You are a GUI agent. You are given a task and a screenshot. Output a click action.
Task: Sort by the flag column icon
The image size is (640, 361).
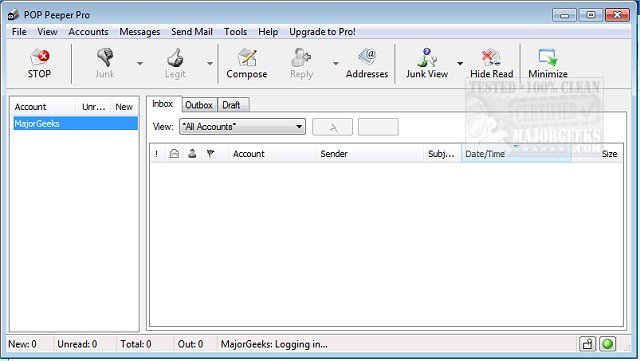pos(210,154)
